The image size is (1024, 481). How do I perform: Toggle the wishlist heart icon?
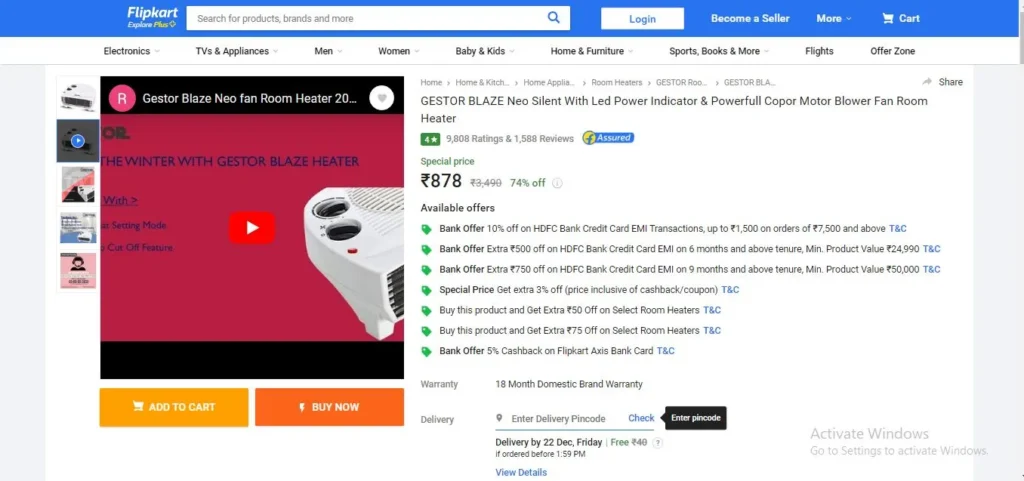point(381,99)
